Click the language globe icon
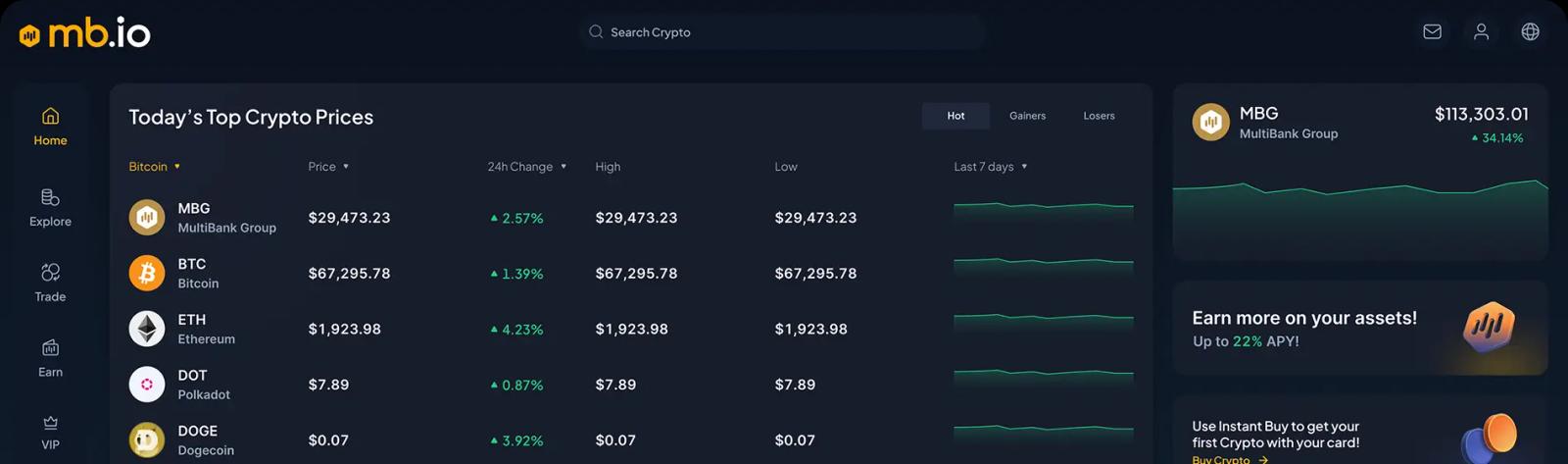Screen dimensions: 1568x464 point(1530,32)
